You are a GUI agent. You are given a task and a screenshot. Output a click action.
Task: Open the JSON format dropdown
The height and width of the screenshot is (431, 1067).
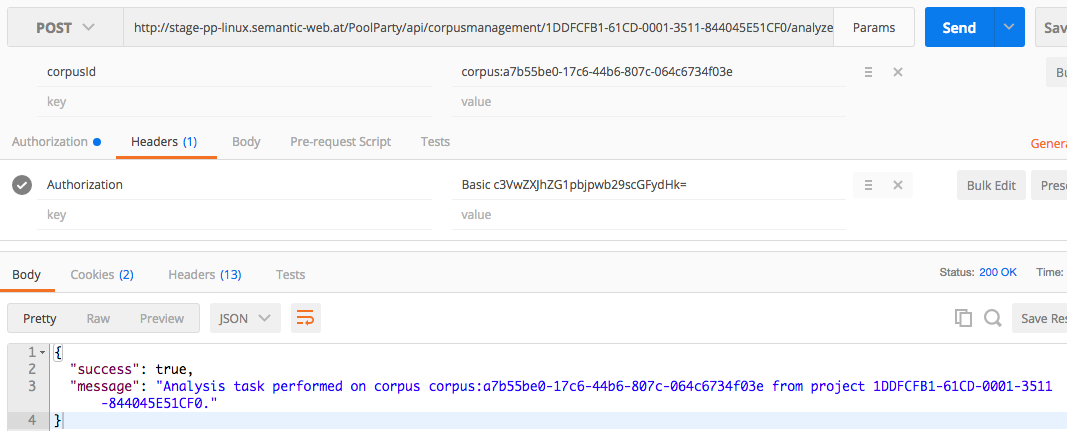(245, 318)
